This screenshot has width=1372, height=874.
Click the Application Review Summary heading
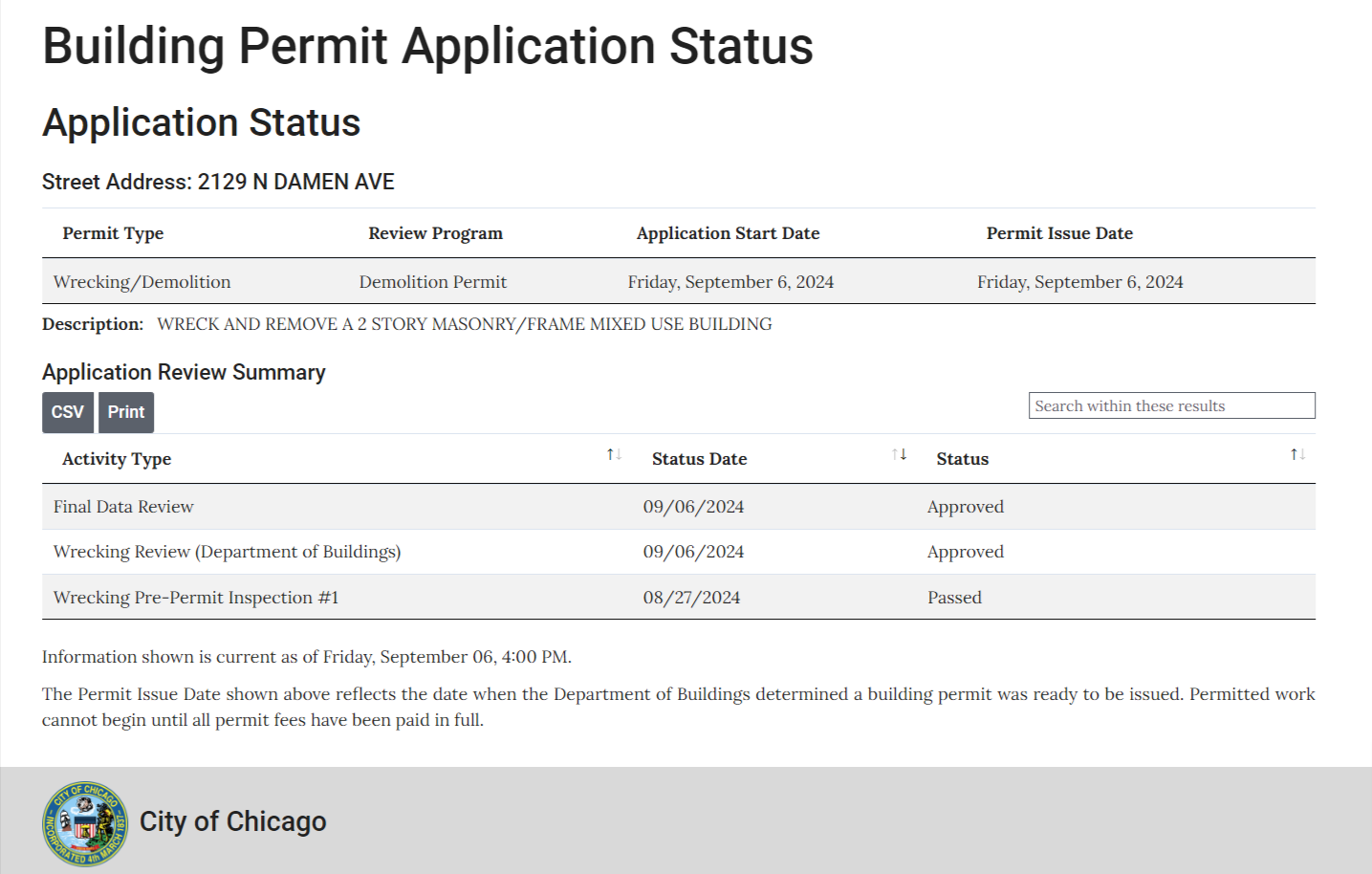(x=184, y=372)
